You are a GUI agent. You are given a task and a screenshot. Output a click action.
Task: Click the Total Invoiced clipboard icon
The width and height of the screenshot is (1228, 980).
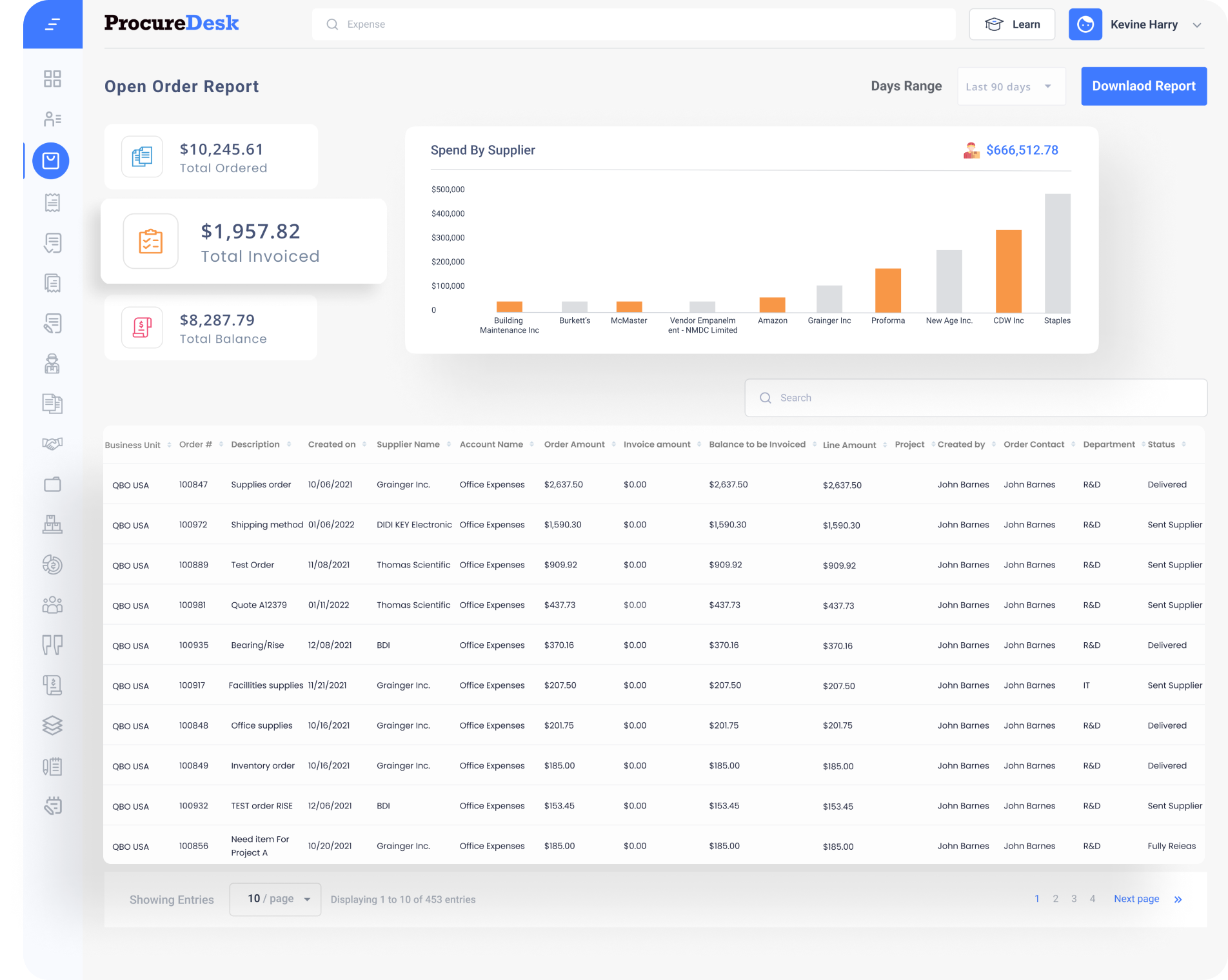(x=151, y=241)
